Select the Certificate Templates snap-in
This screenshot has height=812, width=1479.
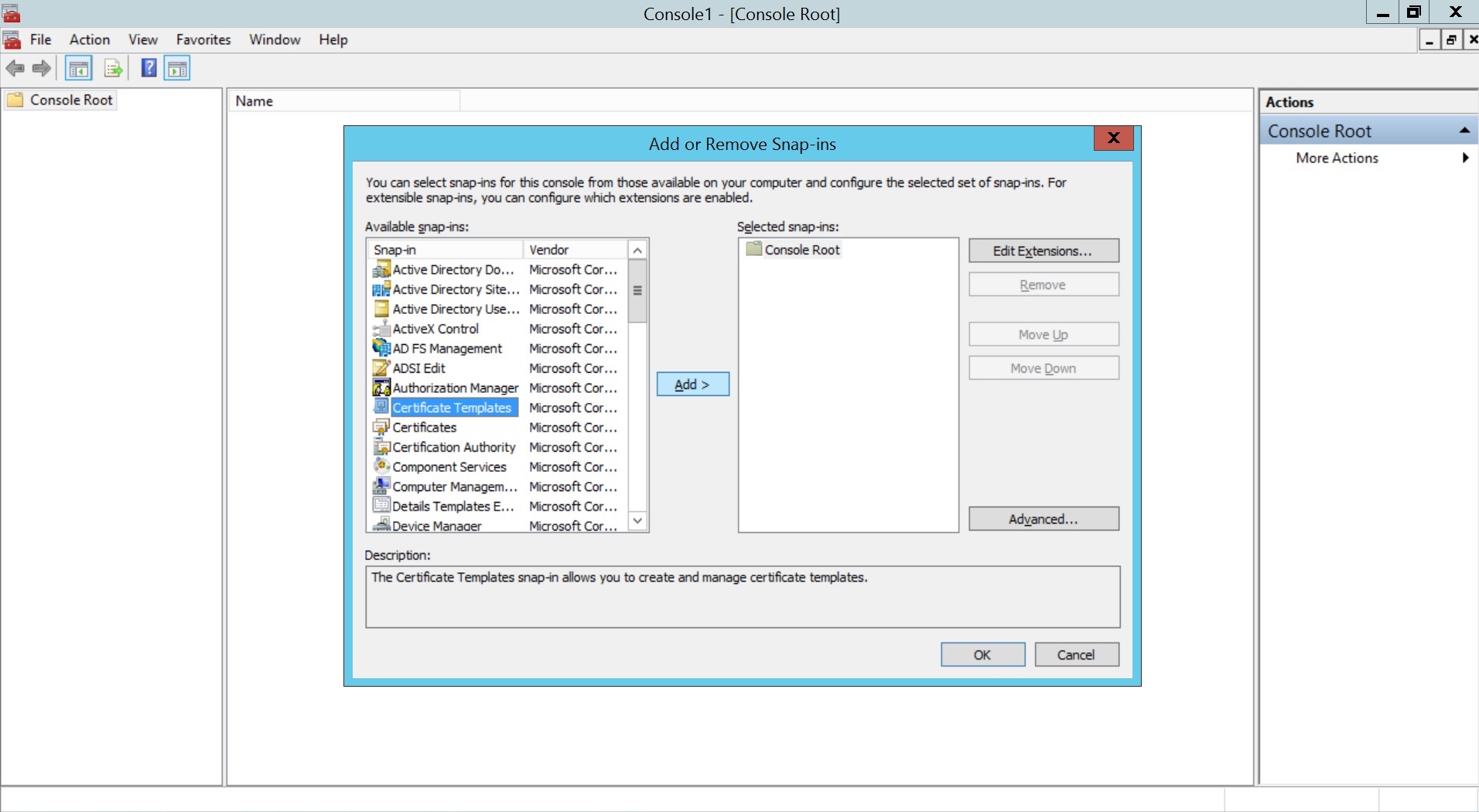(x=452, y=408)
